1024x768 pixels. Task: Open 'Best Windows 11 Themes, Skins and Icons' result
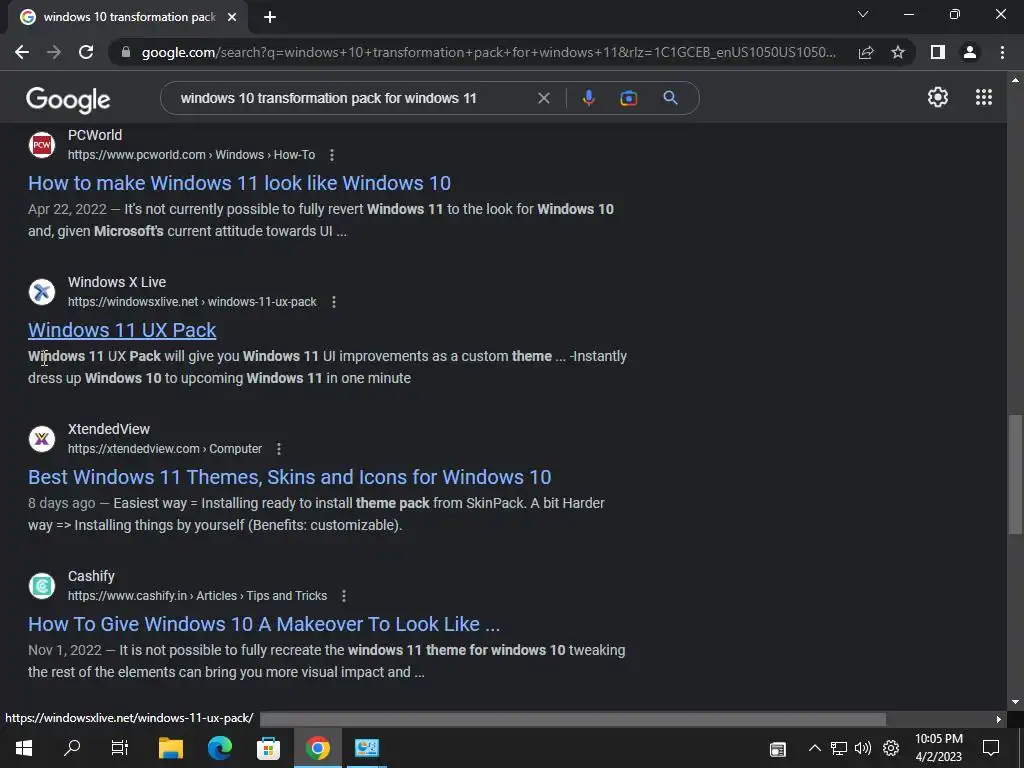point(289,477)
